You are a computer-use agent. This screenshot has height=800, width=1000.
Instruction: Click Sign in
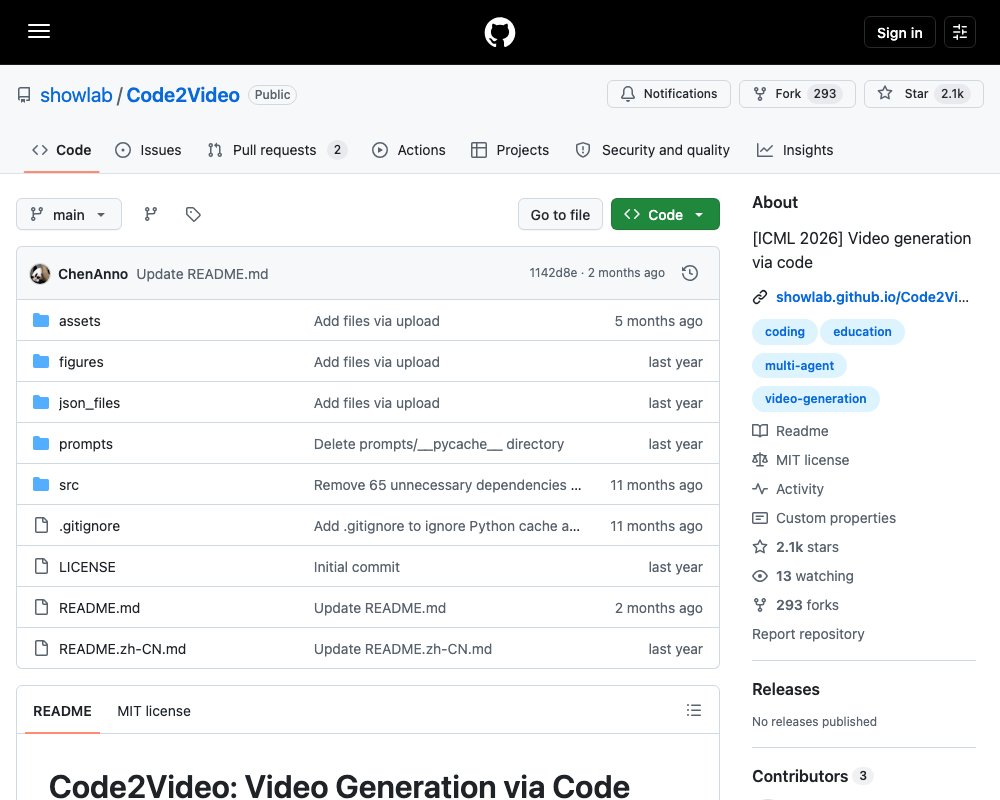[899, 33]
